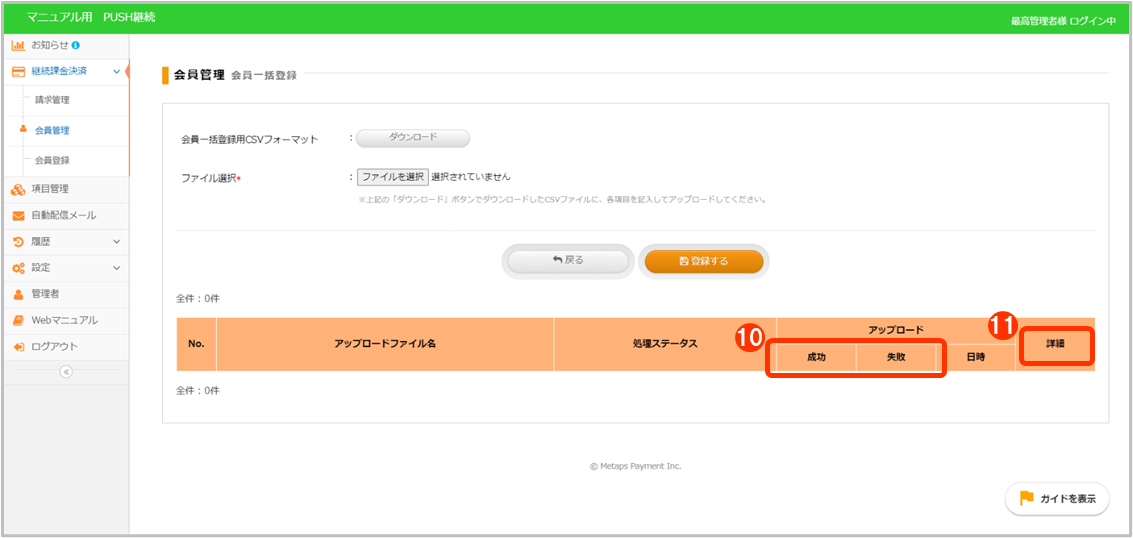Click the ログアウト exit icon

[18, 347]
